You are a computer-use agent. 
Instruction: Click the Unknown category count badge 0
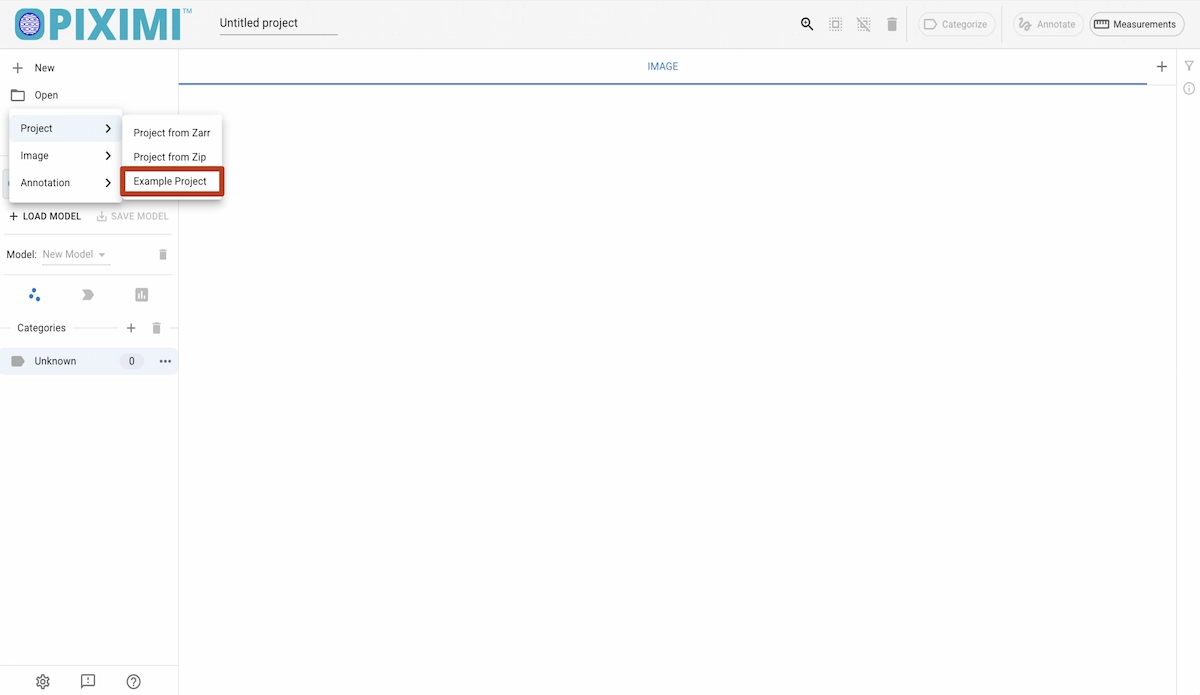[x=131, y=361]
